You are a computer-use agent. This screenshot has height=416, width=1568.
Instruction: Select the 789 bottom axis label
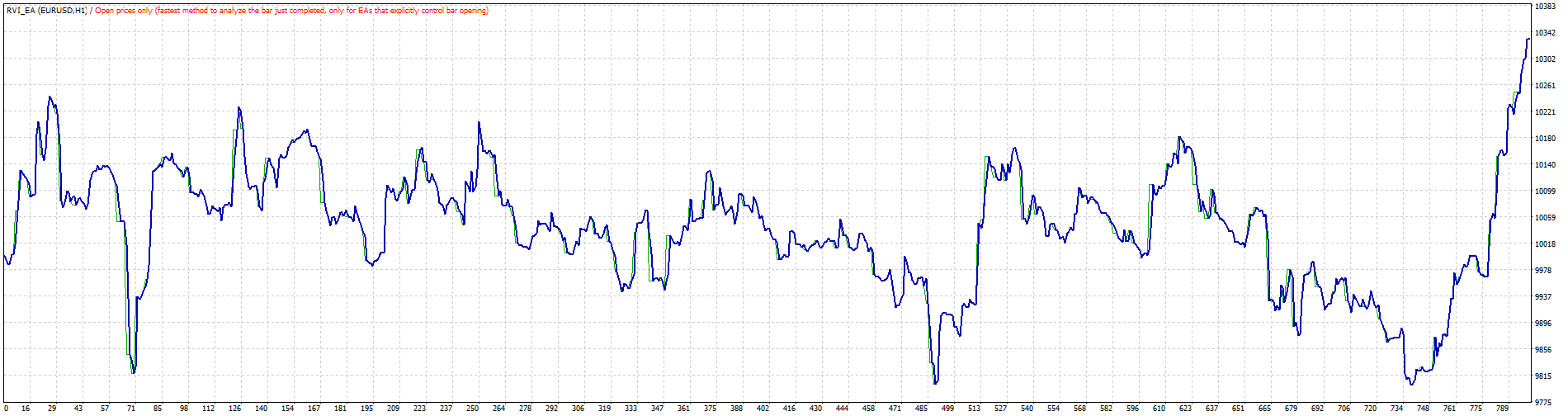pyautogui.click(x=1502, y=409)
